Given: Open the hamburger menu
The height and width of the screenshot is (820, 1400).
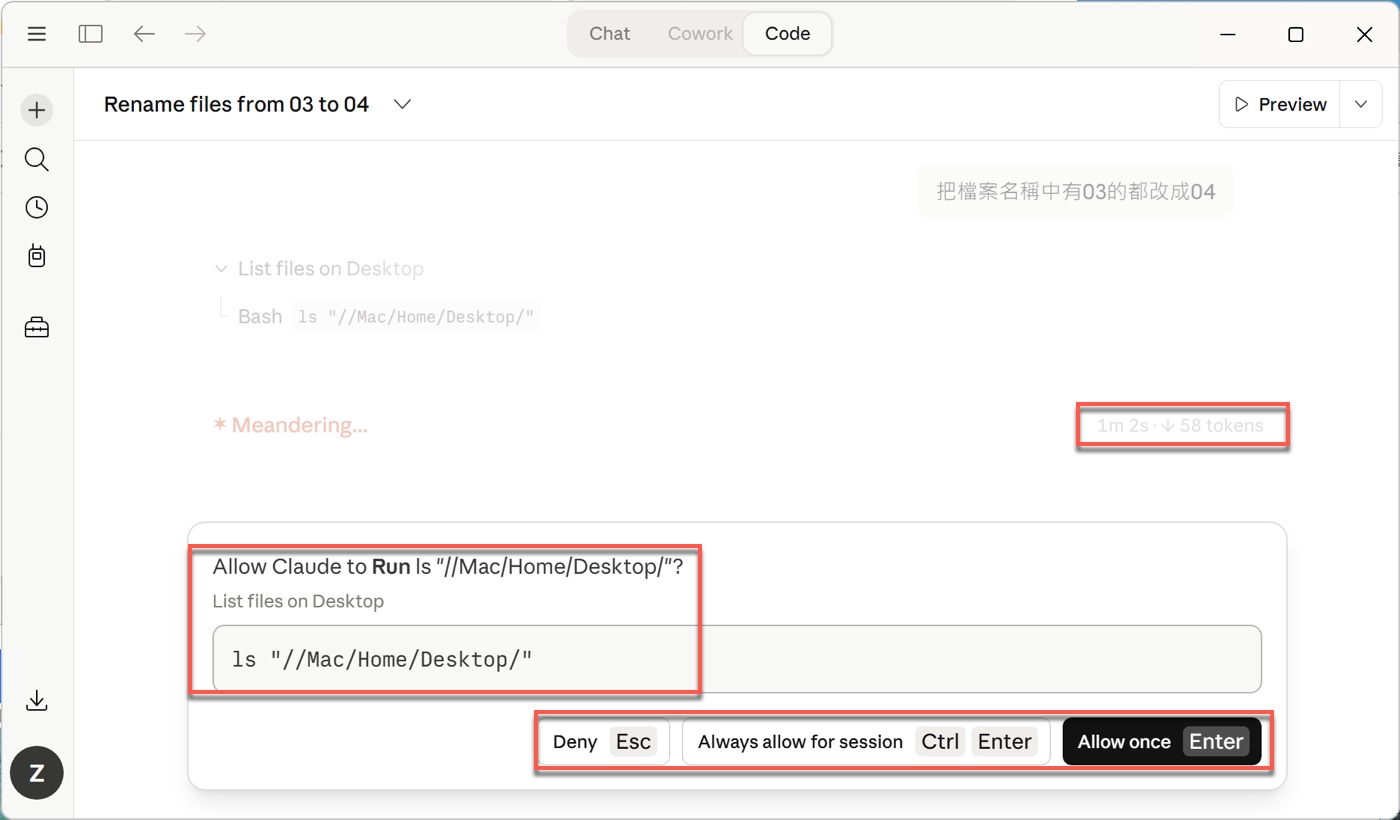Looking at the screenshot, I should pyautogui.click(x=37, y=34).
